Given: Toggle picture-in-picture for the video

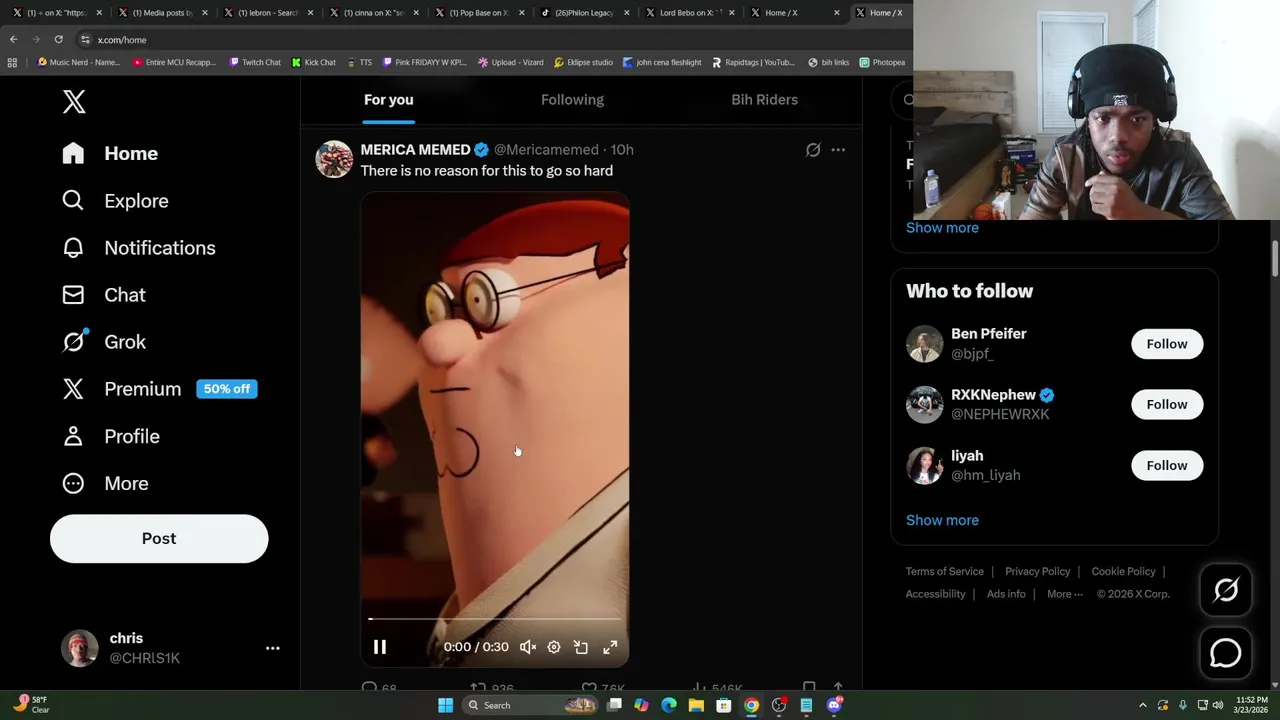Looking at the screenshot, I should point(581,647).
